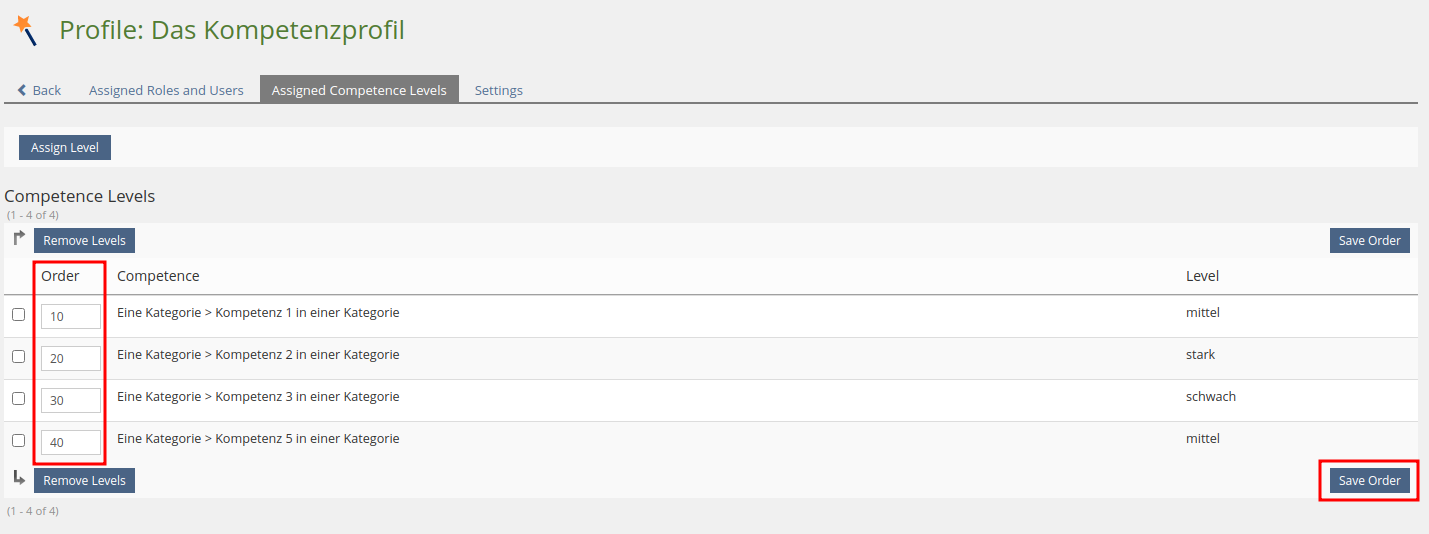Select the order field with value 30
Image resolution: width=1429 pixels, height=534 pixels.
[x=70, y=401]
